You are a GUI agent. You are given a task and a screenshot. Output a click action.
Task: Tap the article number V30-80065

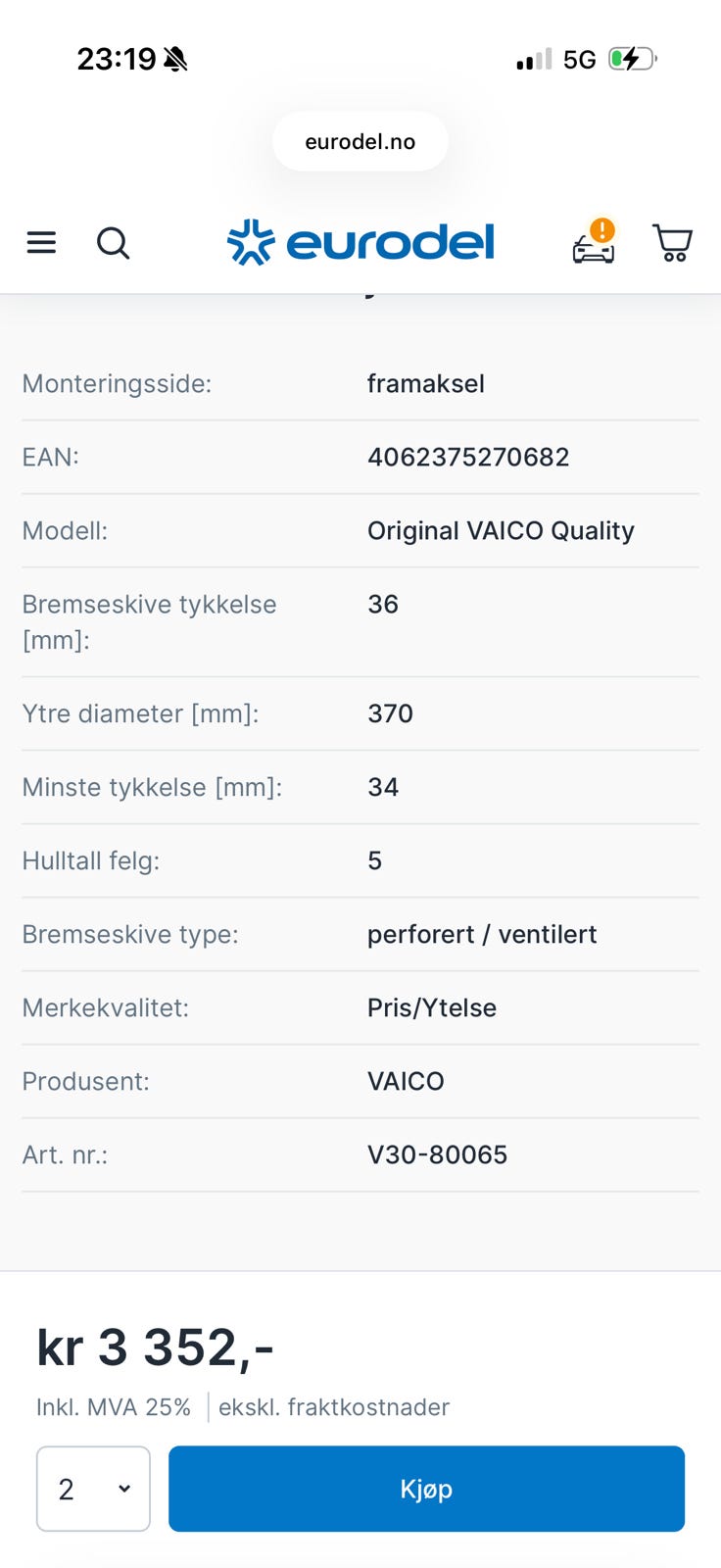(x=437, y=1155)
